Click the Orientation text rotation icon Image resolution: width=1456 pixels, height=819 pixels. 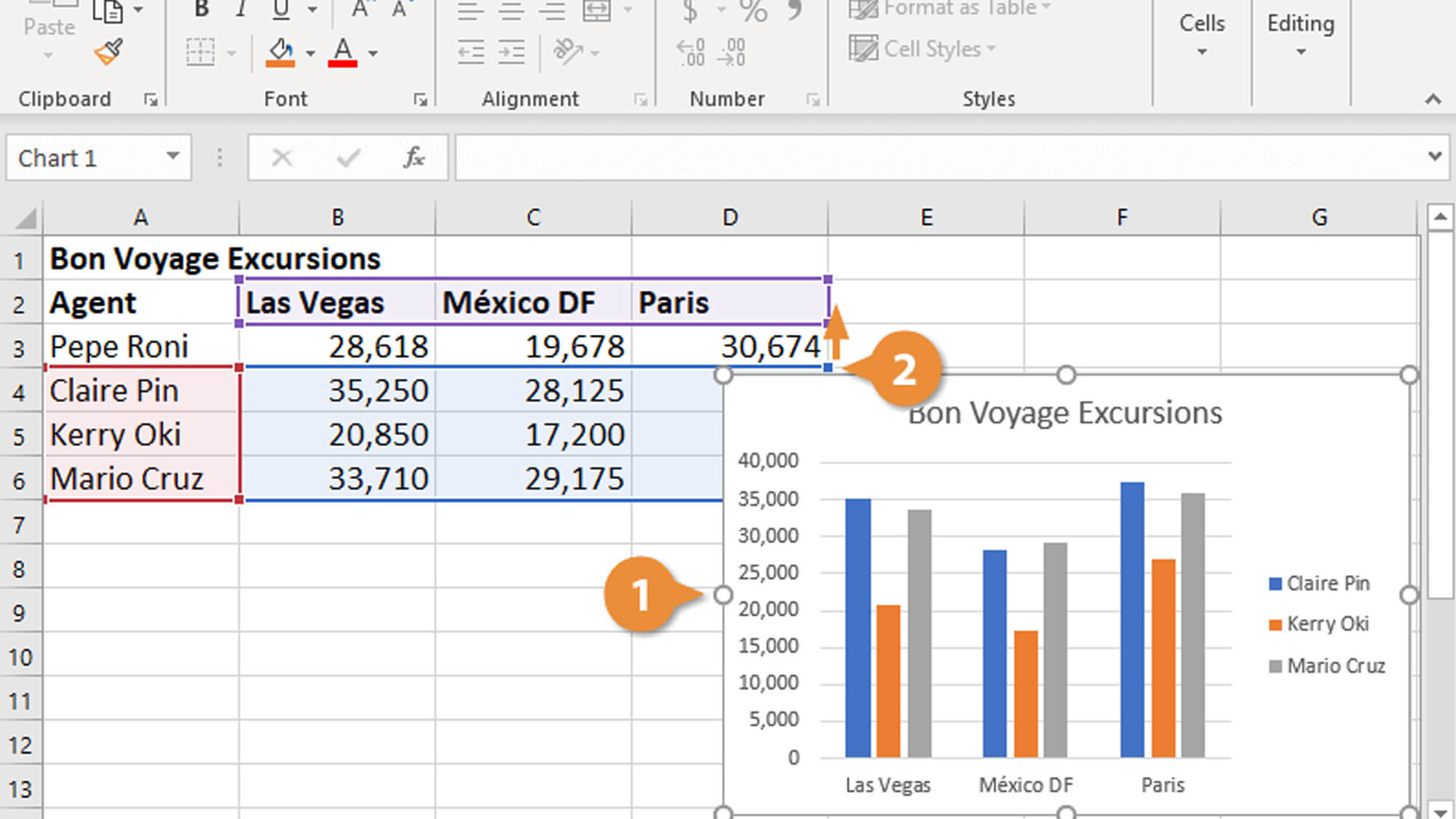(x=569, y=52)
